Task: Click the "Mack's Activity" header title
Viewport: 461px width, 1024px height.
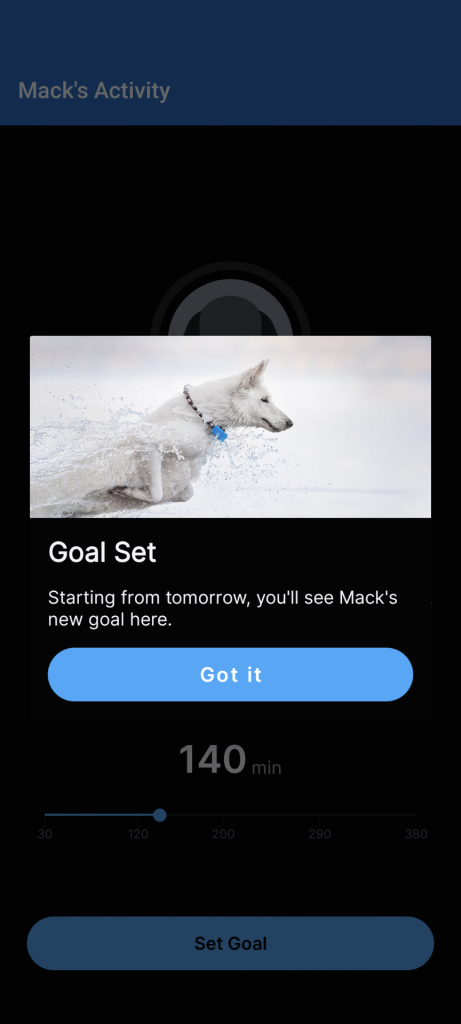Action: (94, 90)
